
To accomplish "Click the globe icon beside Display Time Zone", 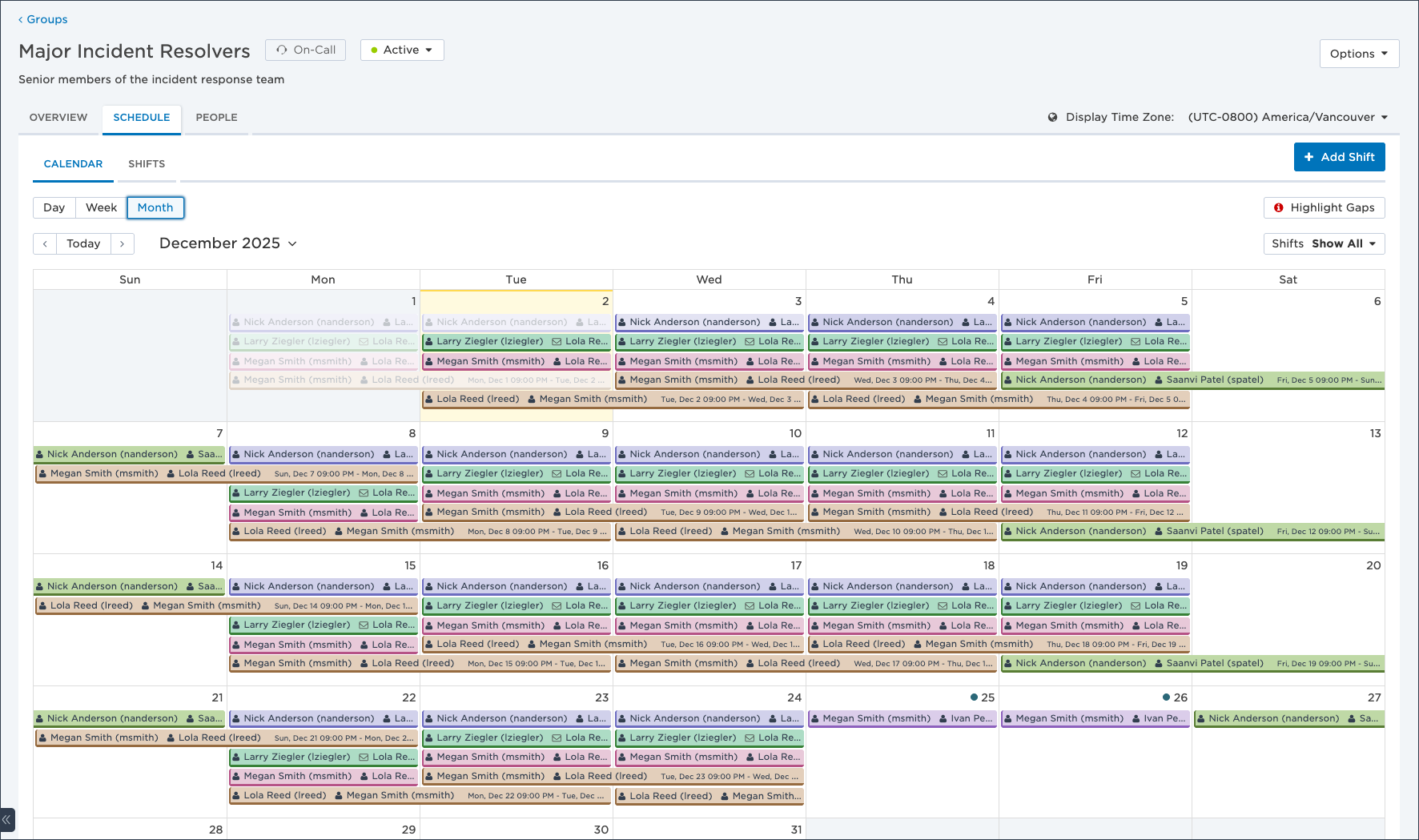I will click(1052, 117).
